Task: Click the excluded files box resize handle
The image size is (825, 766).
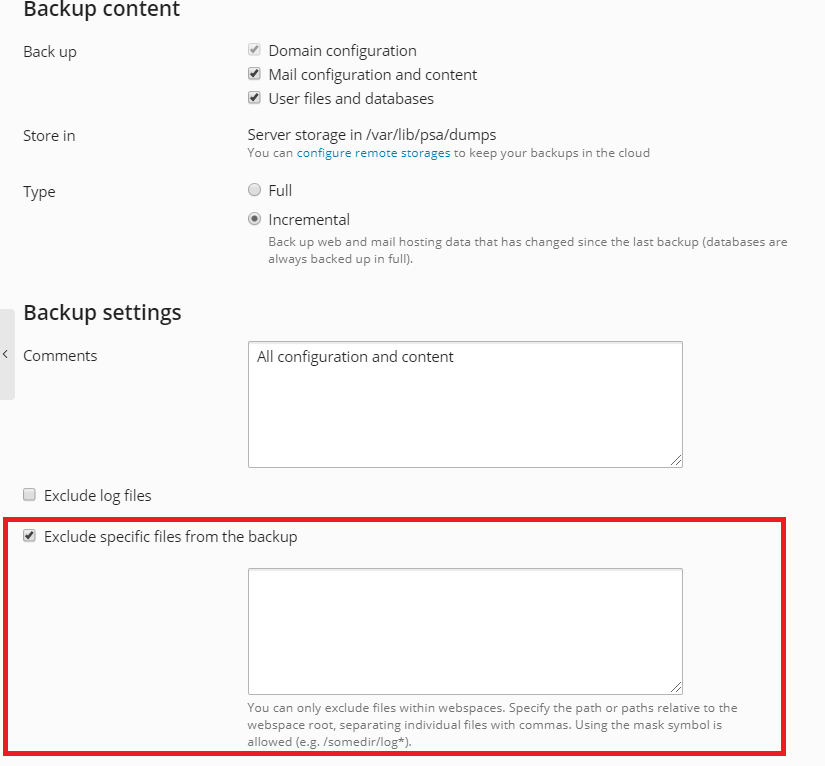Action: pos(677,688)
